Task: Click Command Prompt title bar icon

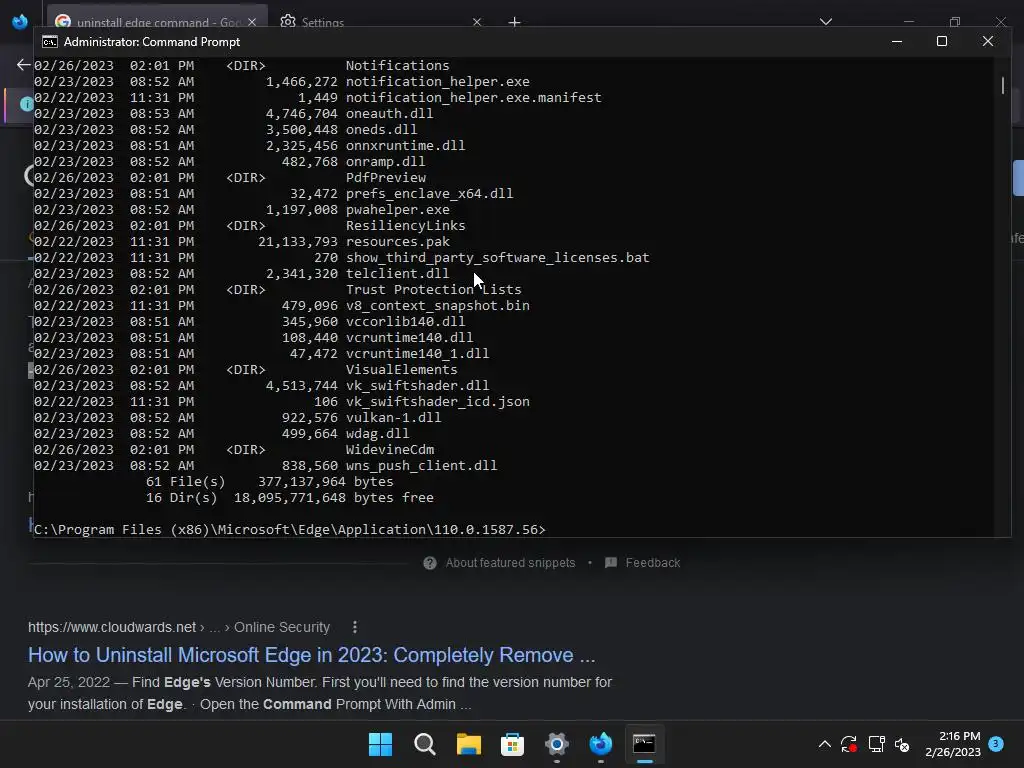Action: point(50,42)
